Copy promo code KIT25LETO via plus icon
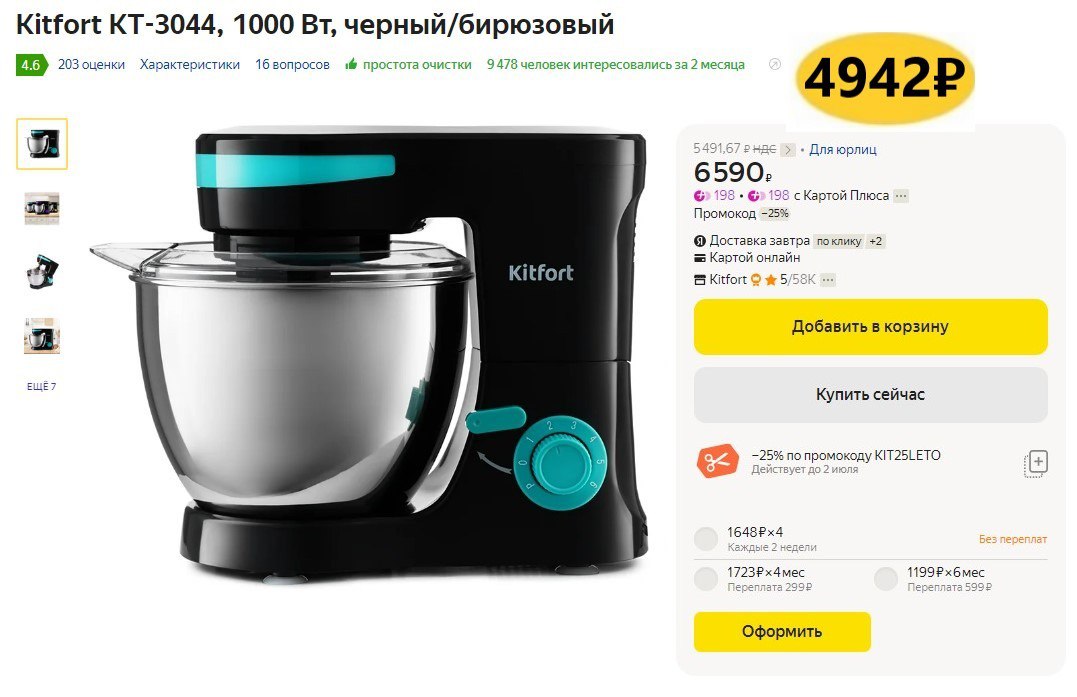This screenshot has width=1077, height=697. click(1036, 464)
